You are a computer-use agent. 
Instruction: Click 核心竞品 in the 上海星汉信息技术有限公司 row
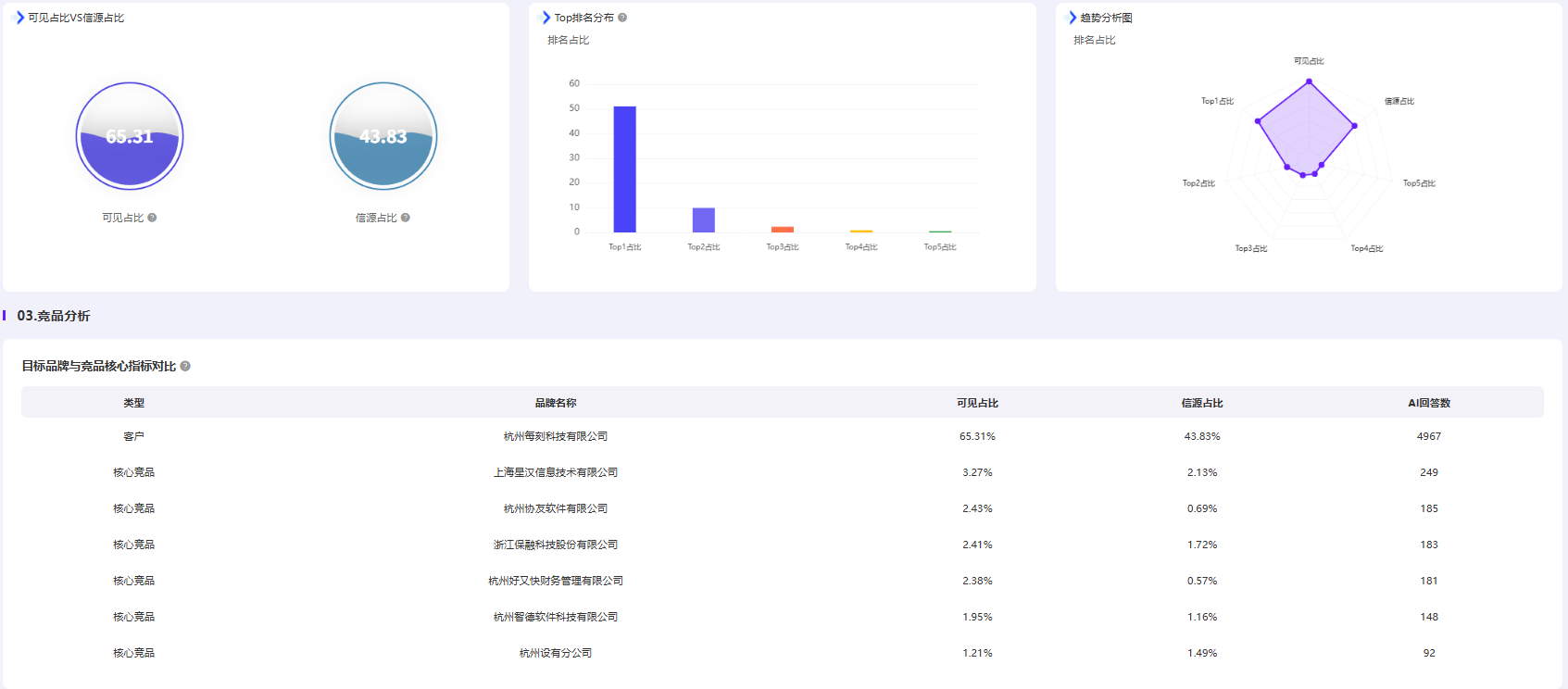tap(134, 472)
